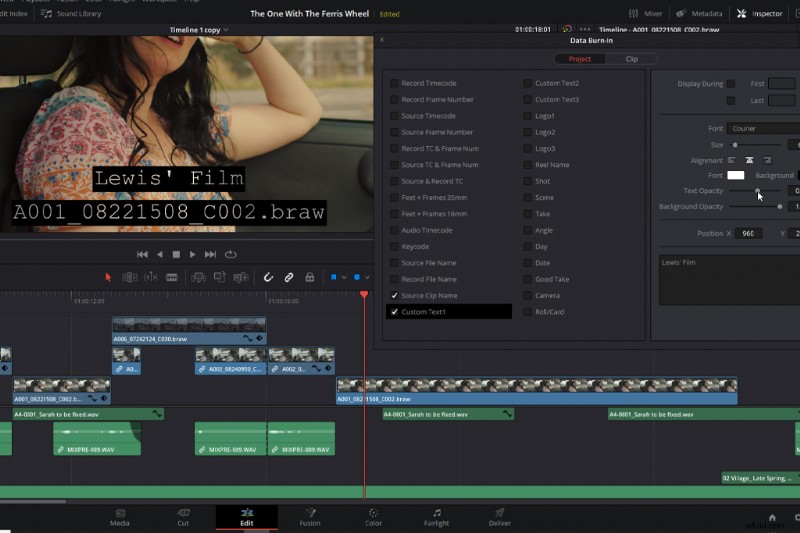Viewport: 800px width, 533px height.
Task: Open viewer options three-dots menu
Action: tap(585, 29)
